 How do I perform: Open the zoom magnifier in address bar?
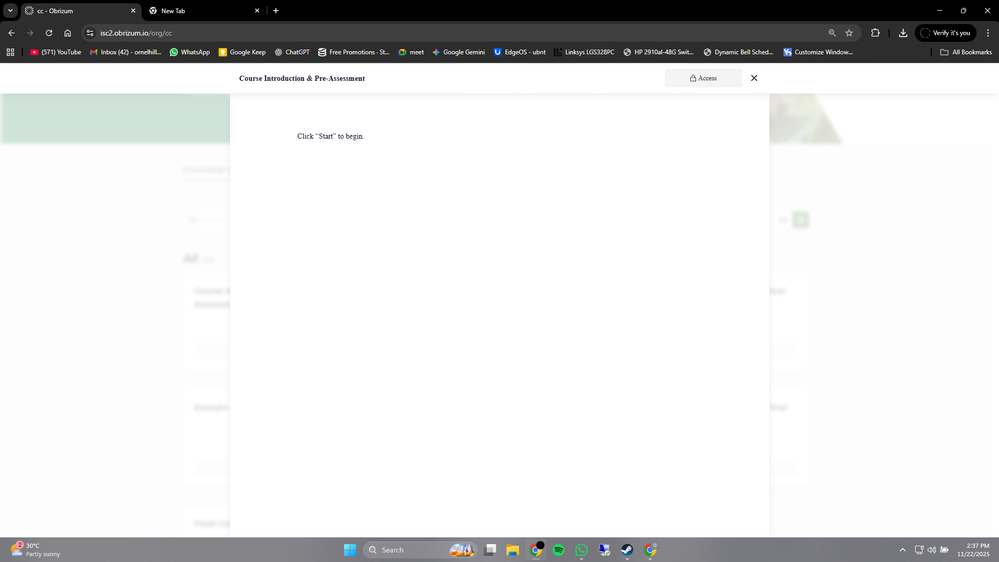point(831,32)
